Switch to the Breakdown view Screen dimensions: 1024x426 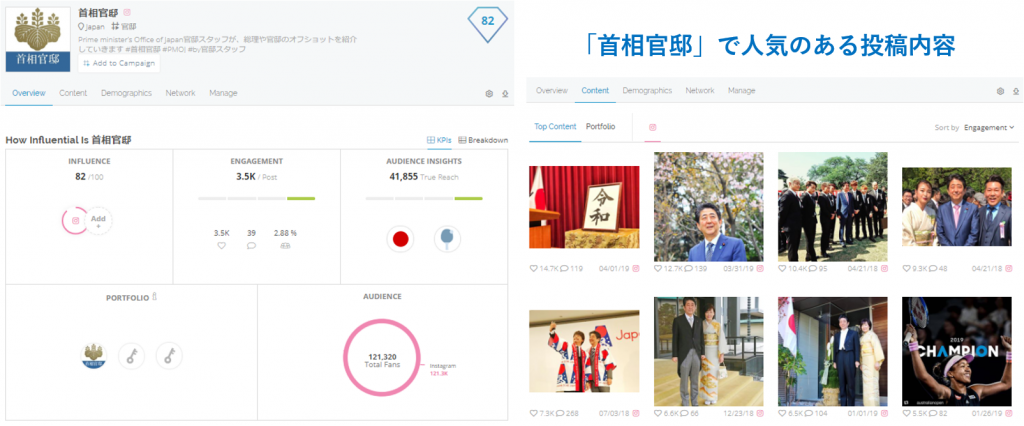(x=482, y=140)
